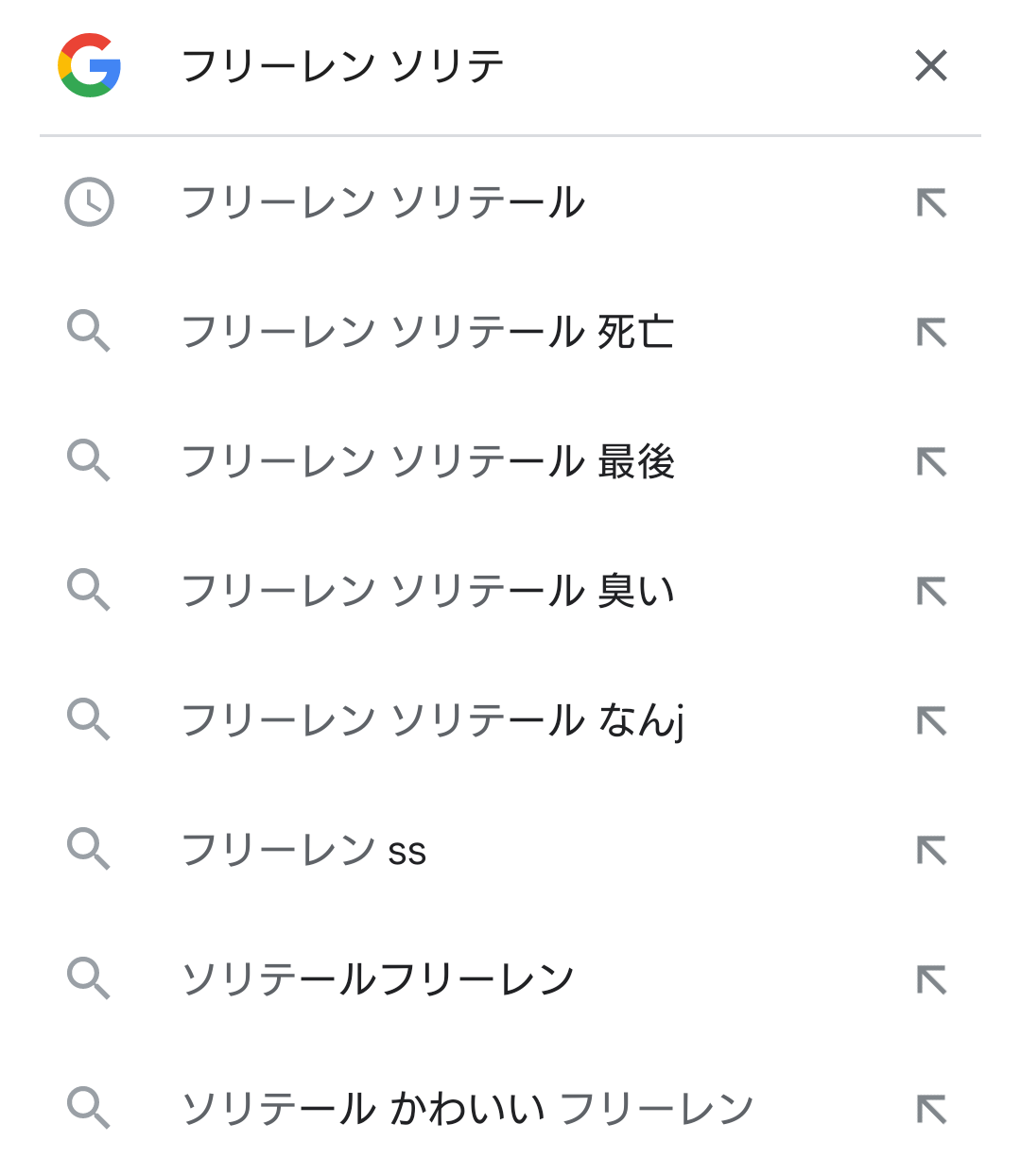Click the search field containing フリーレン ソリテ
This screenshot has width=1021, height=1176.
tap(529, 66)
